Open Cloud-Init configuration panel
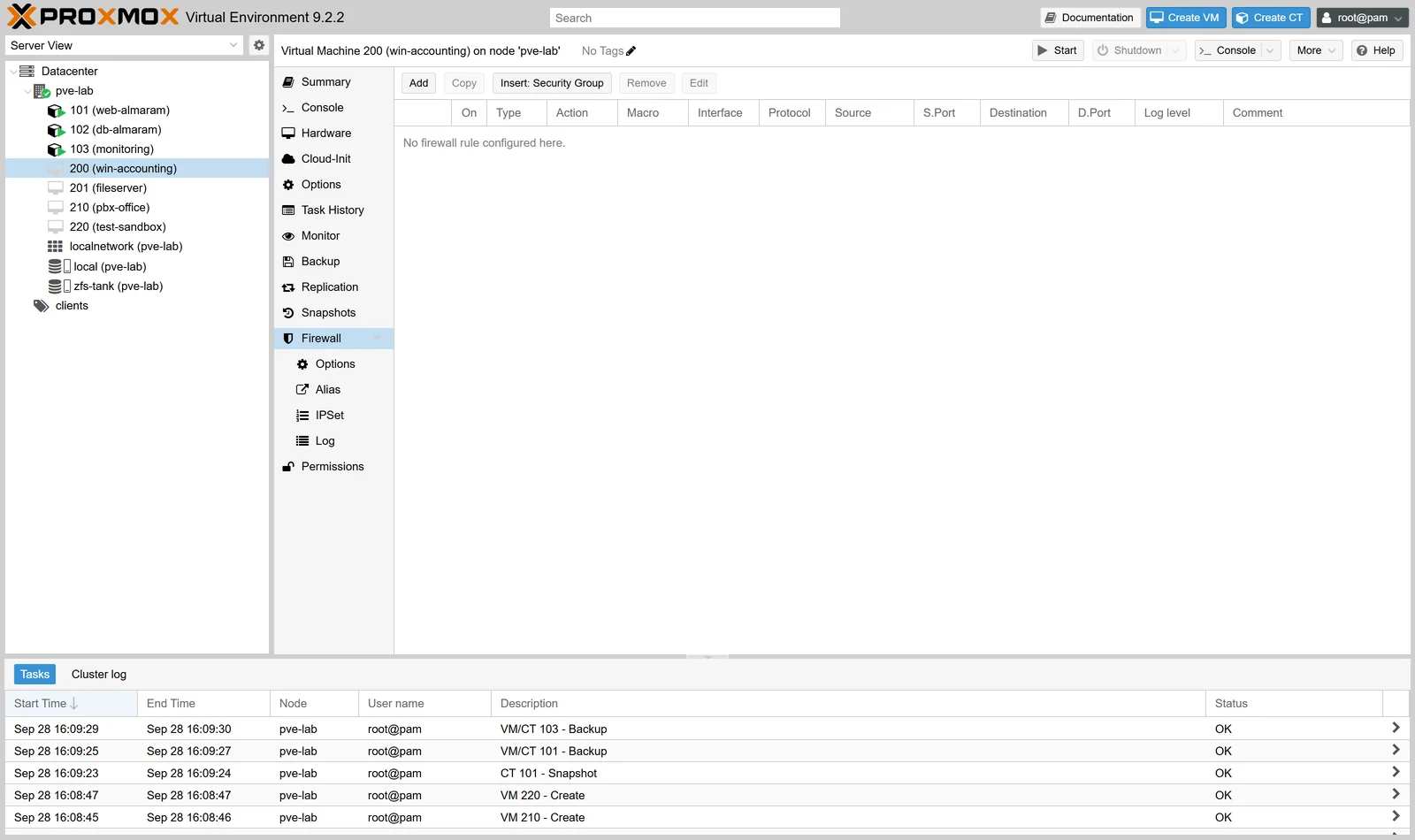 325,159
